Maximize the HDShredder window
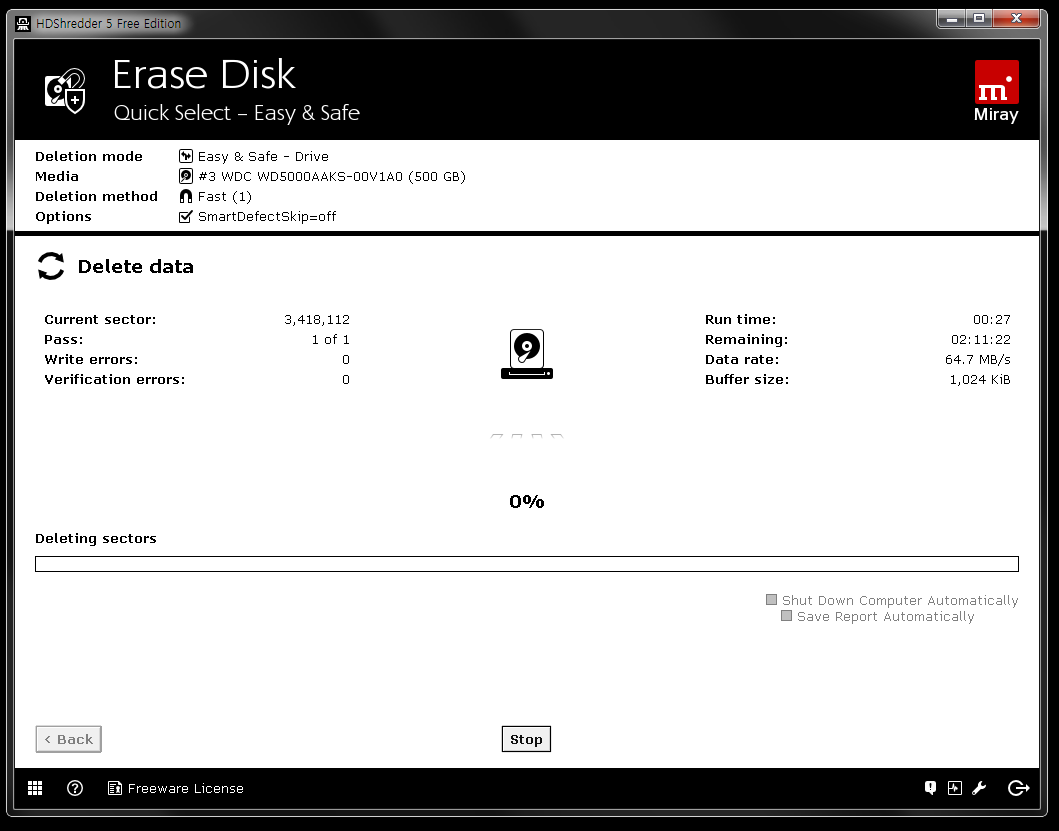Screen dimensions: 1059x831 (979, 19)
